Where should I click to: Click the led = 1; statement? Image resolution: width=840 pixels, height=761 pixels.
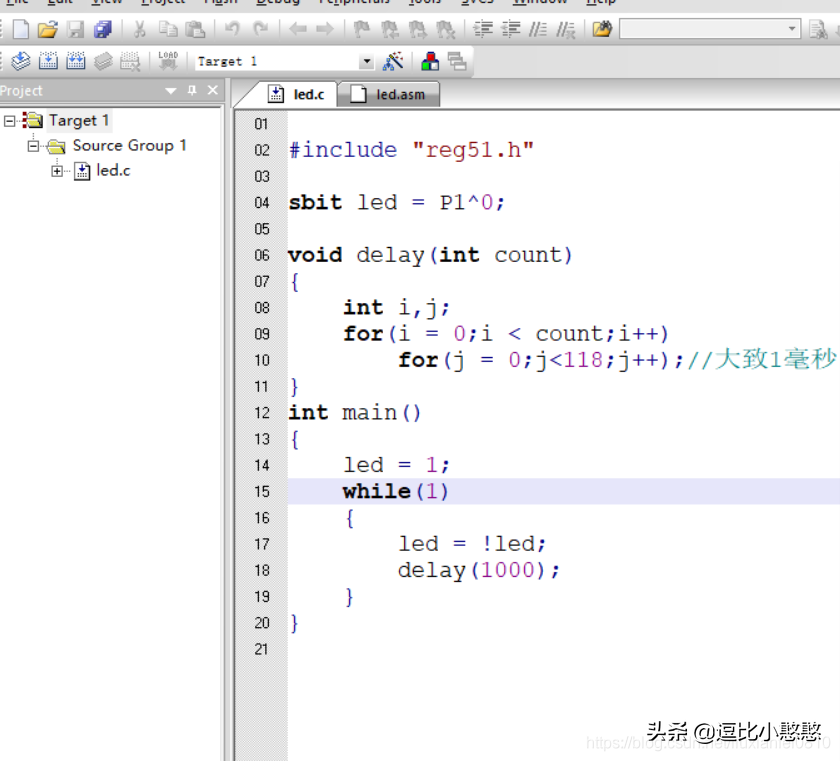[x=396, y=465]
